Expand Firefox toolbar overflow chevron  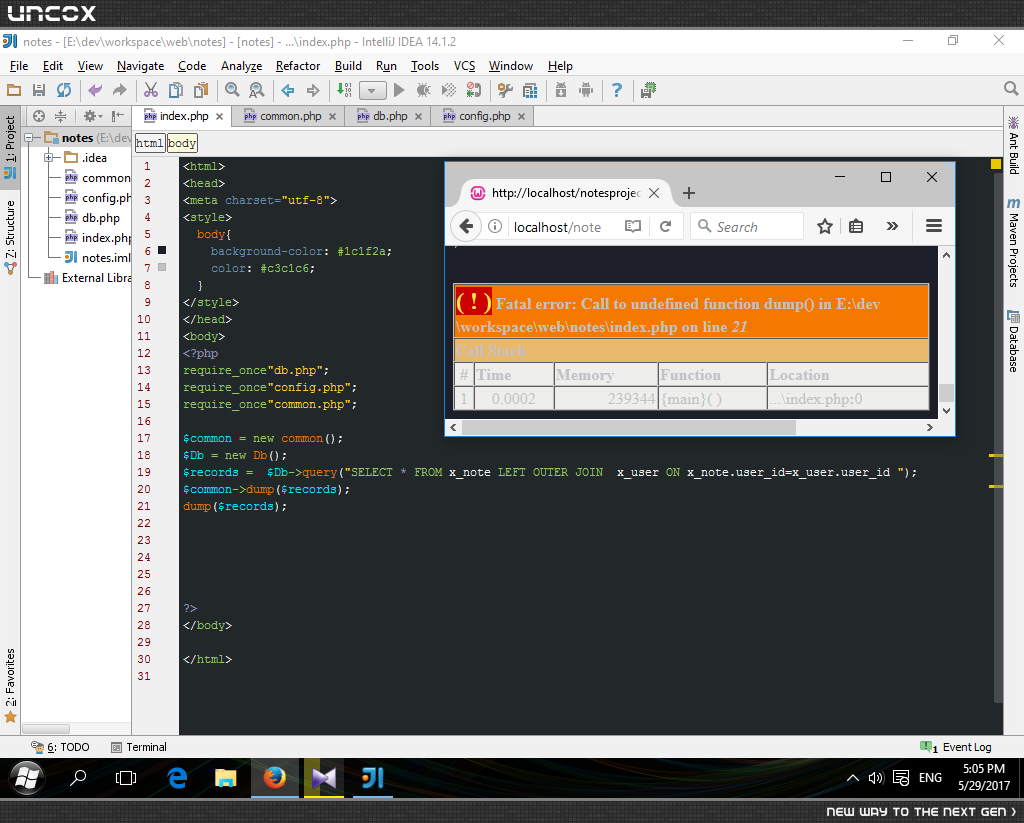pyautogui.click(x=892, y=226)
